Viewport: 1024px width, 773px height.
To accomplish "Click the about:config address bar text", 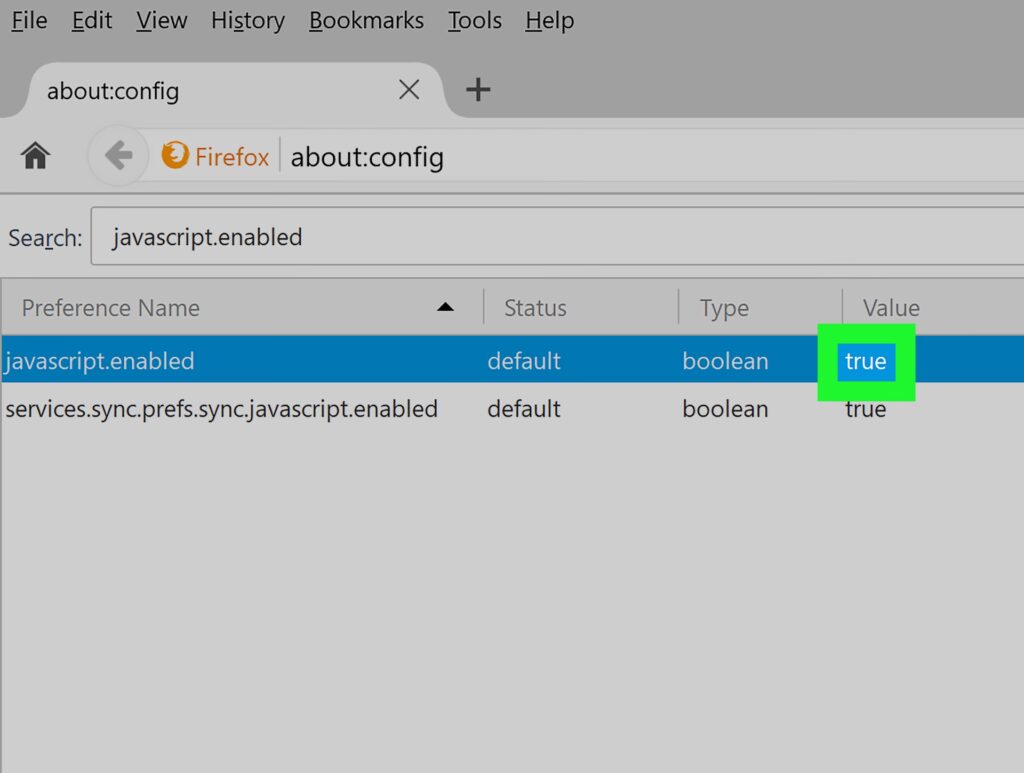I will [x=367, y=157].
